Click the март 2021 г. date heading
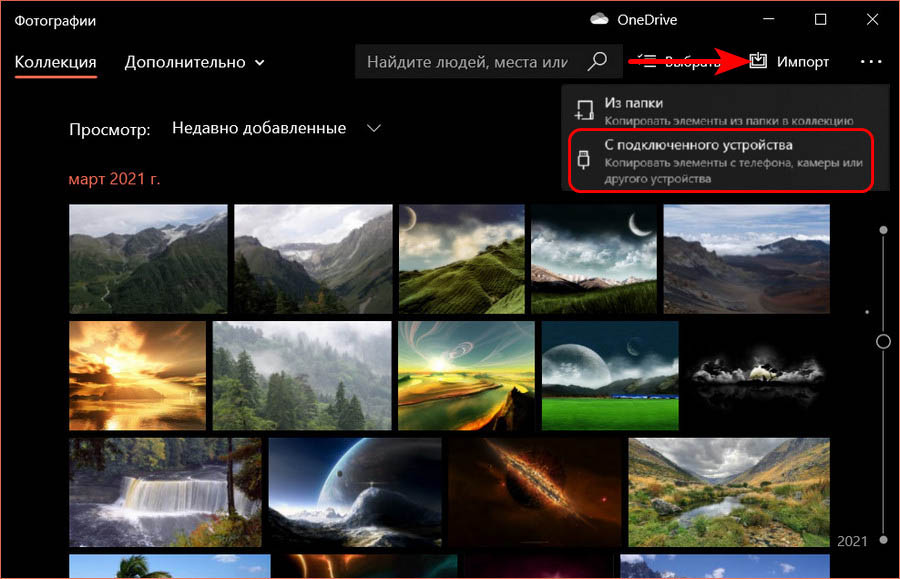The image size is (900, 579). (x=114, y=179)
